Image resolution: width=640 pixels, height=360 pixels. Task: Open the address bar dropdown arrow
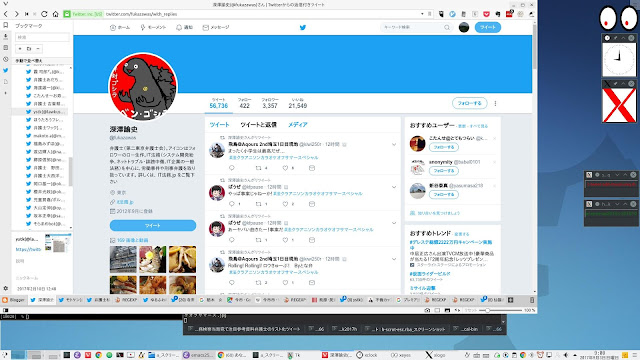pos(422,14)
